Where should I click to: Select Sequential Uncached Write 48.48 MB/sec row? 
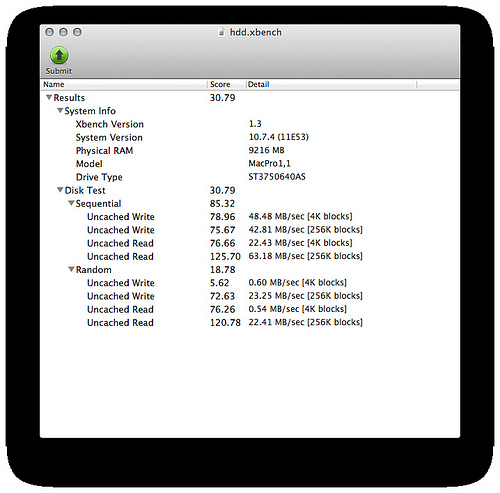250,217
